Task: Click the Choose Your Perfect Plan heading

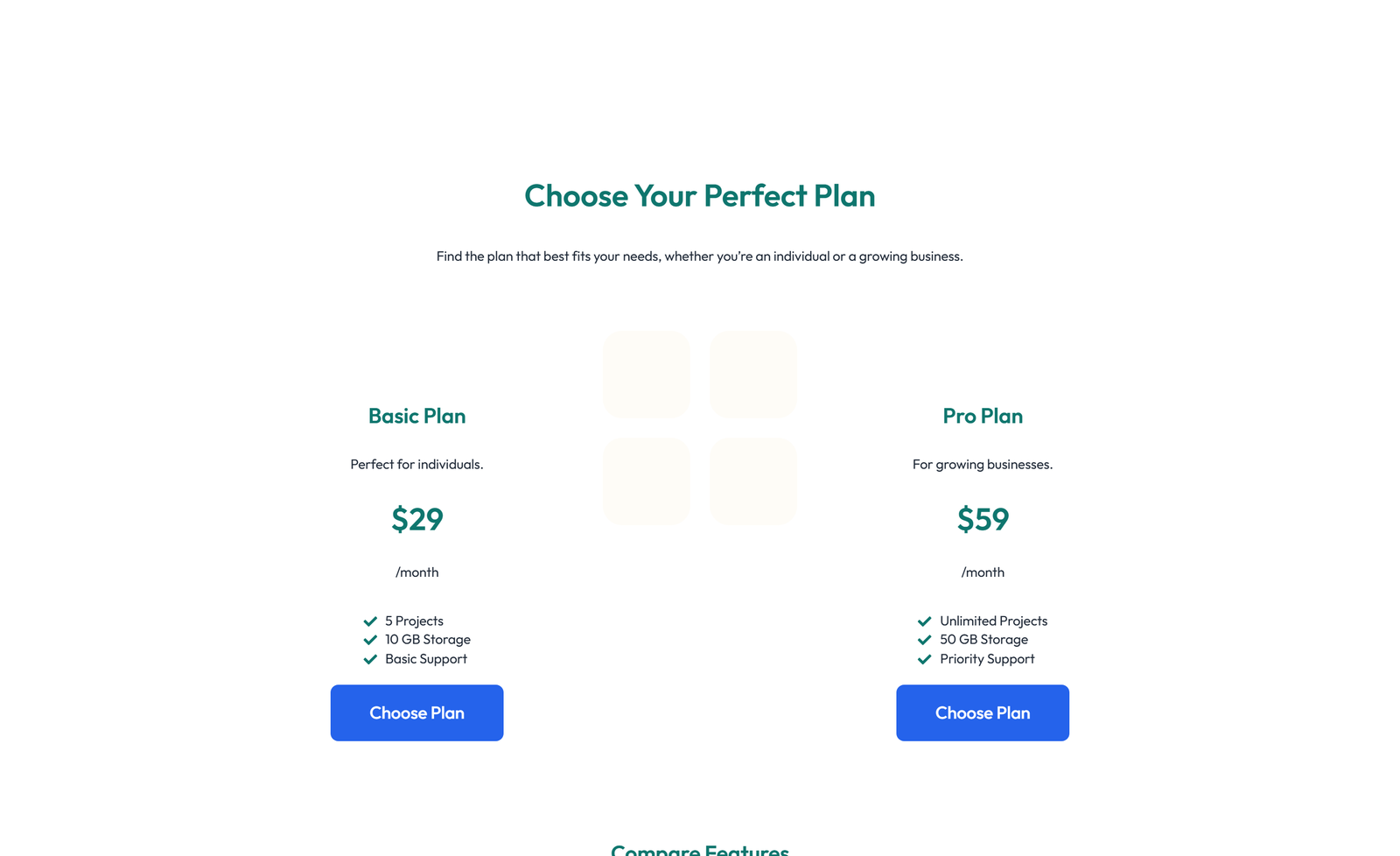Action: pyautogui.click(x=699, y=196)
